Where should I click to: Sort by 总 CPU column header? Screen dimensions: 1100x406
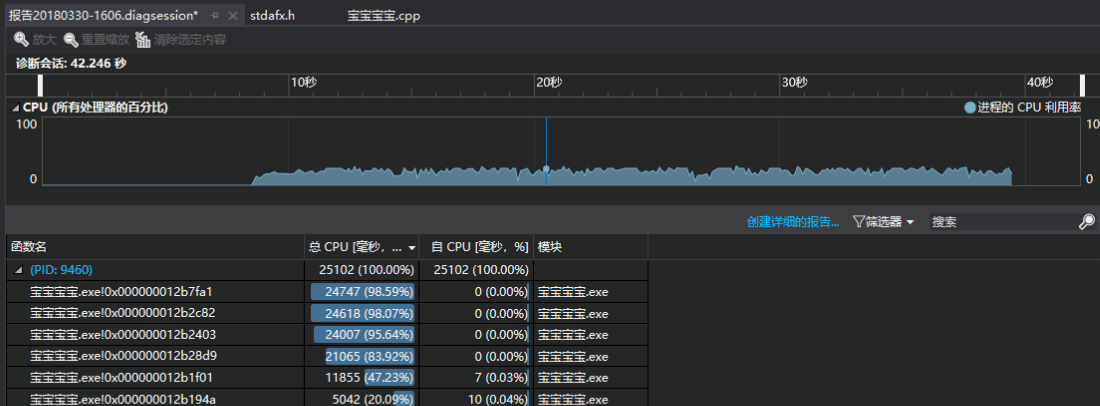click(x=361, y=247)
